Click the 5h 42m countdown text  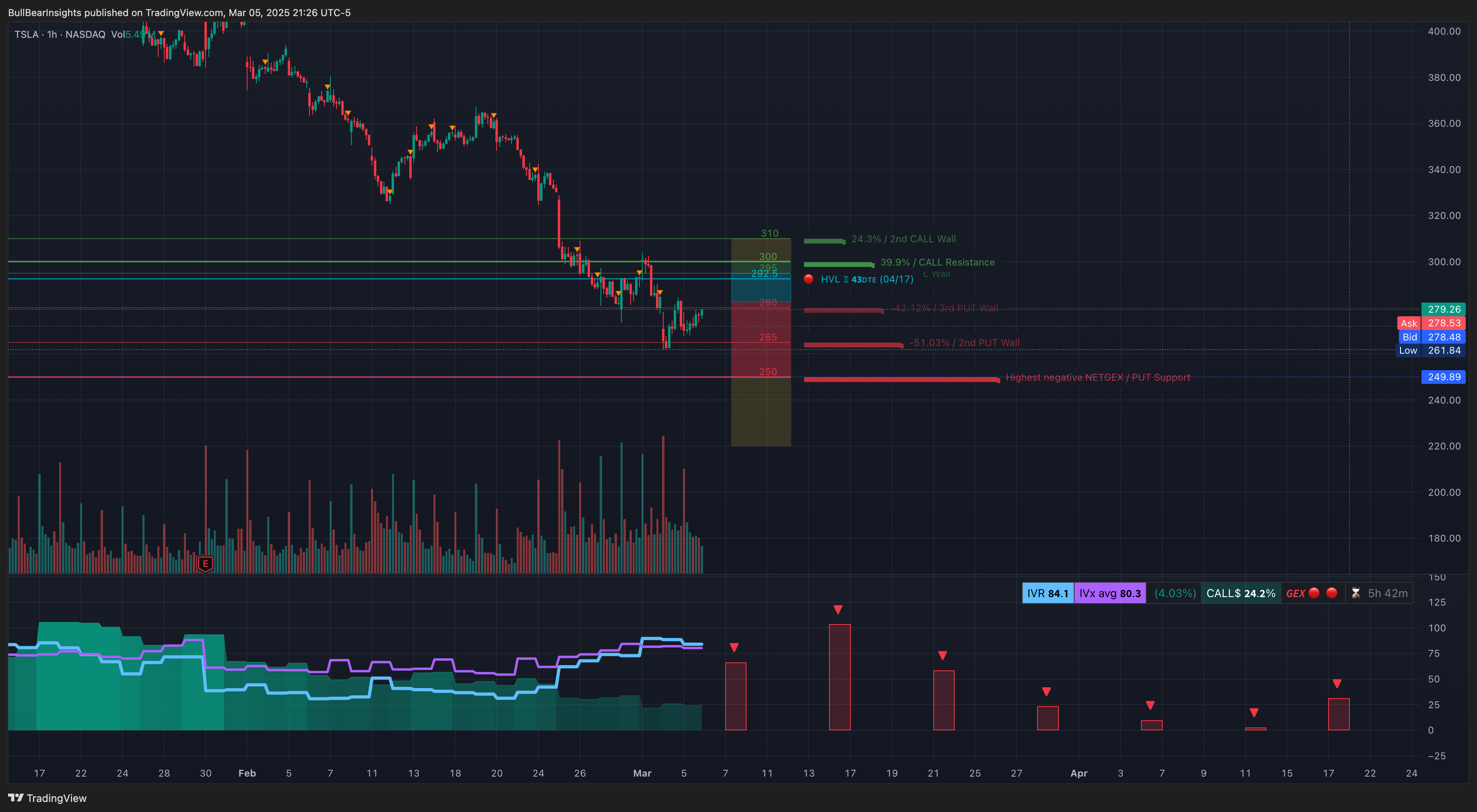(x=1388, y=593)
